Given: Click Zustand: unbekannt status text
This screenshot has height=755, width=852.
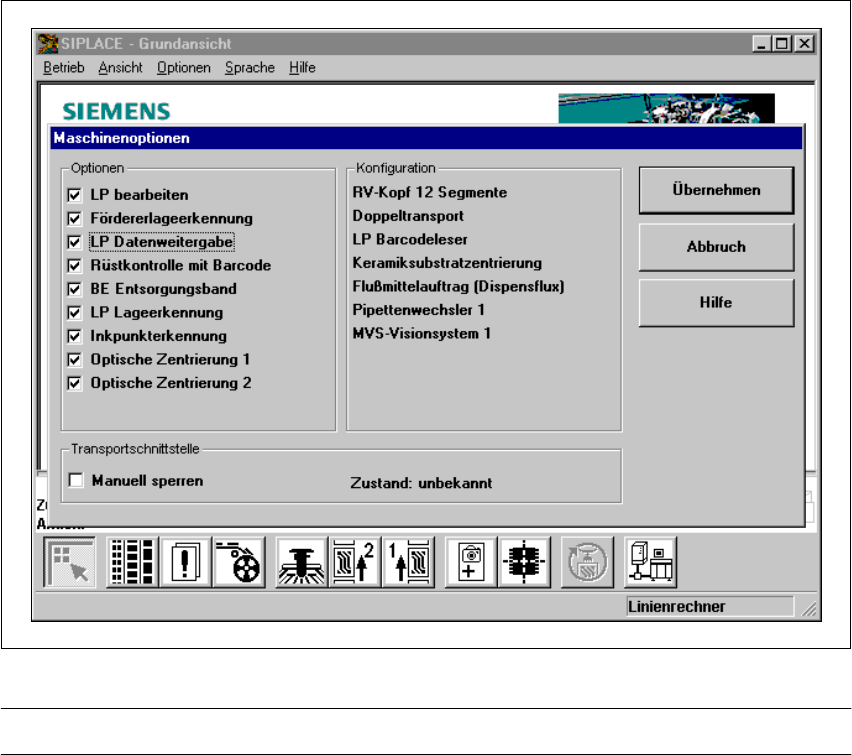Looking at the screenshot, I should coord(421,483).
